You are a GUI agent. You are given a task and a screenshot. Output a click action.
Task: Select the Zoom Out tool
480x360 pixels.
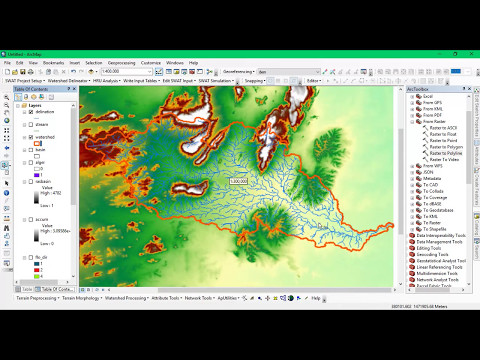pyautogui.click(x=6, y=105)
